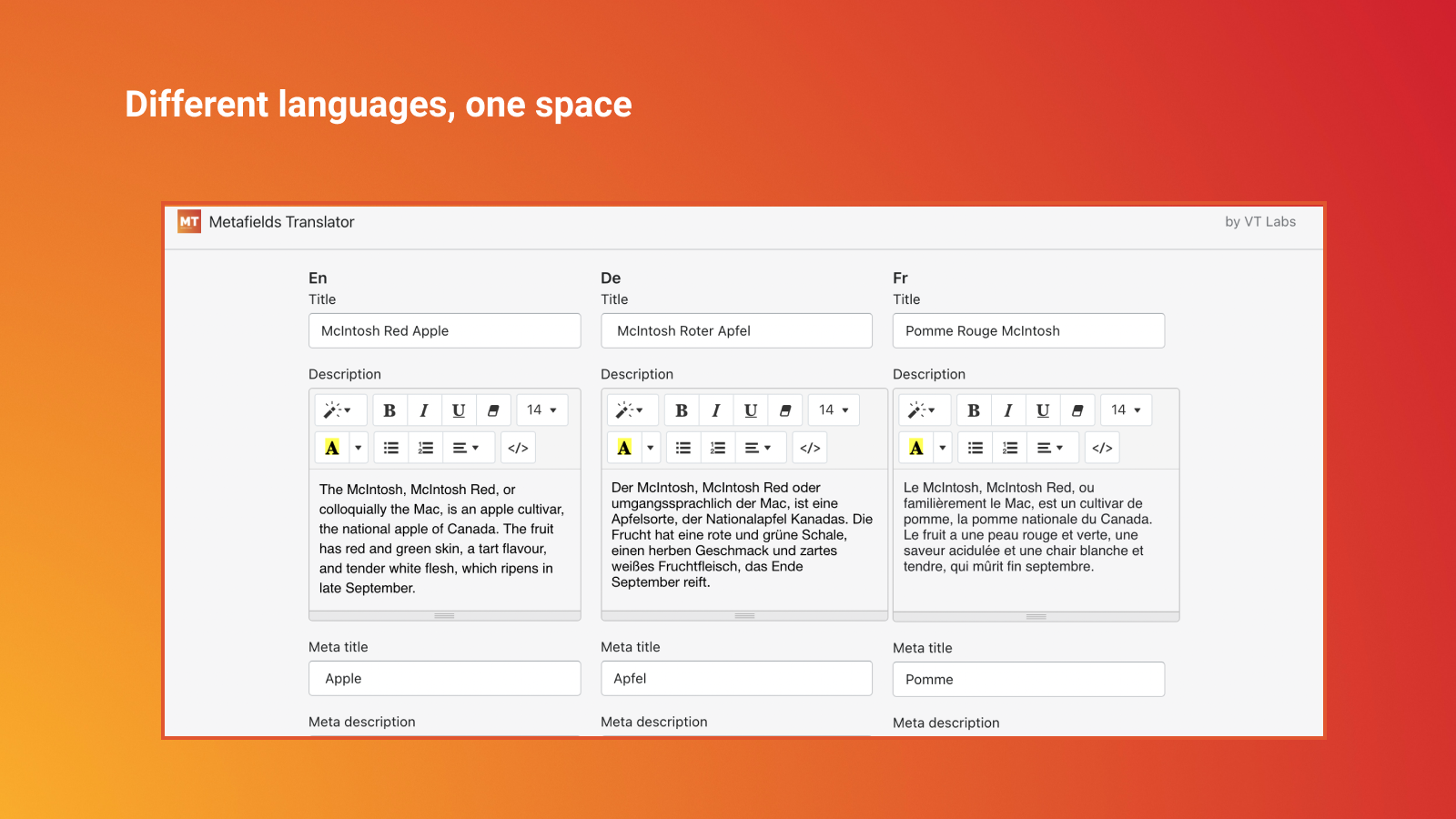Open the magic wand style dropdown in En editor
1456x819 pixels.
click(340, 410)
